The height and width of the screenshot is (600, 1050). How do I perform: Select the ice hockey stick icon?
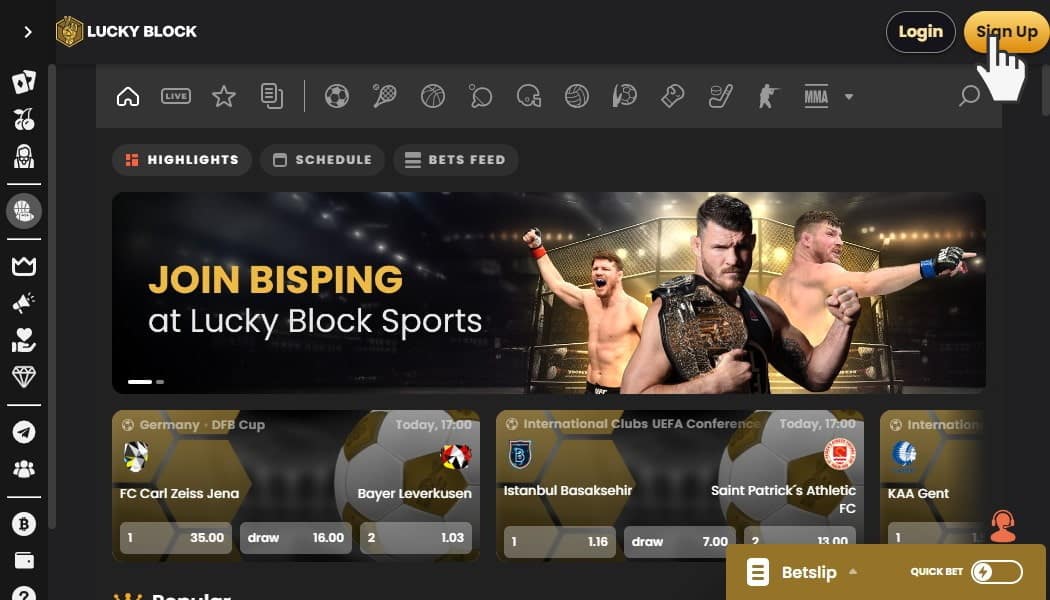[x=721, y=96]
